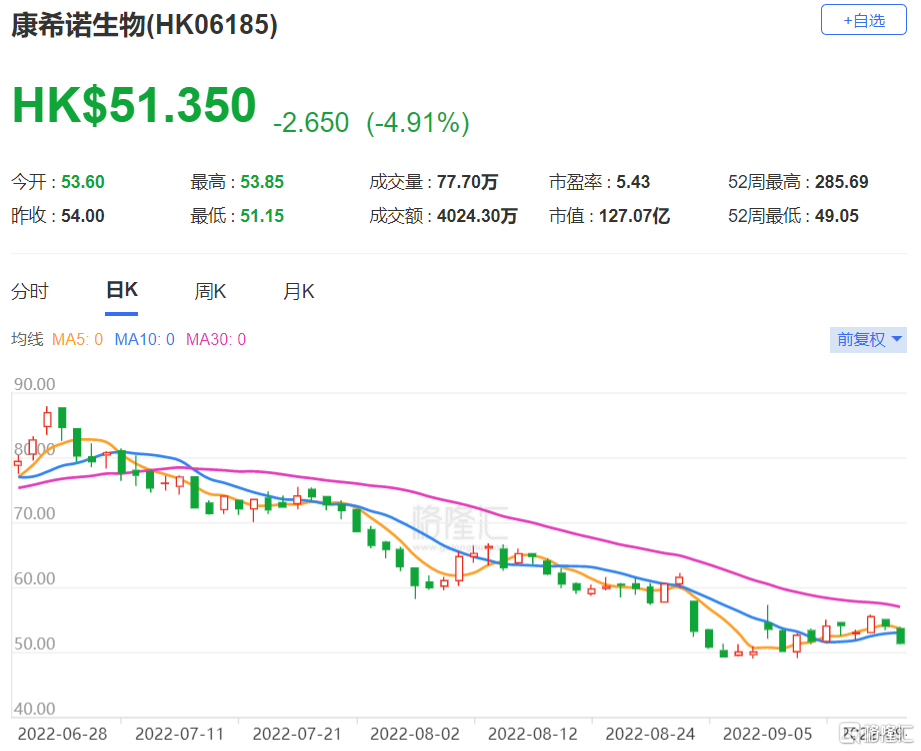
Task: Click the 60.00 price axis label
Action: pos(35,579)
